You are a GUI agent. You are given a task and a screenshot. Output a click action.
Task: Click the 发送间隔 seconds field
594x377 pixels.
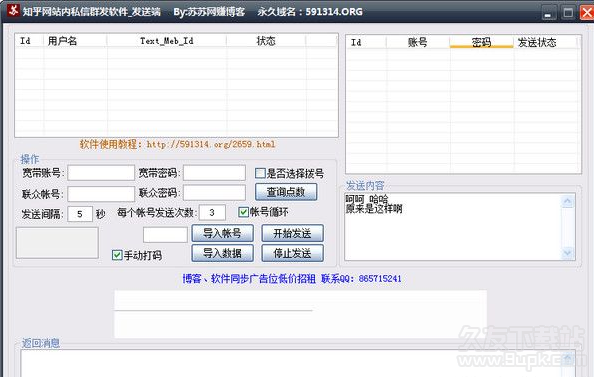pyautogui.click(x=80, y=214)
